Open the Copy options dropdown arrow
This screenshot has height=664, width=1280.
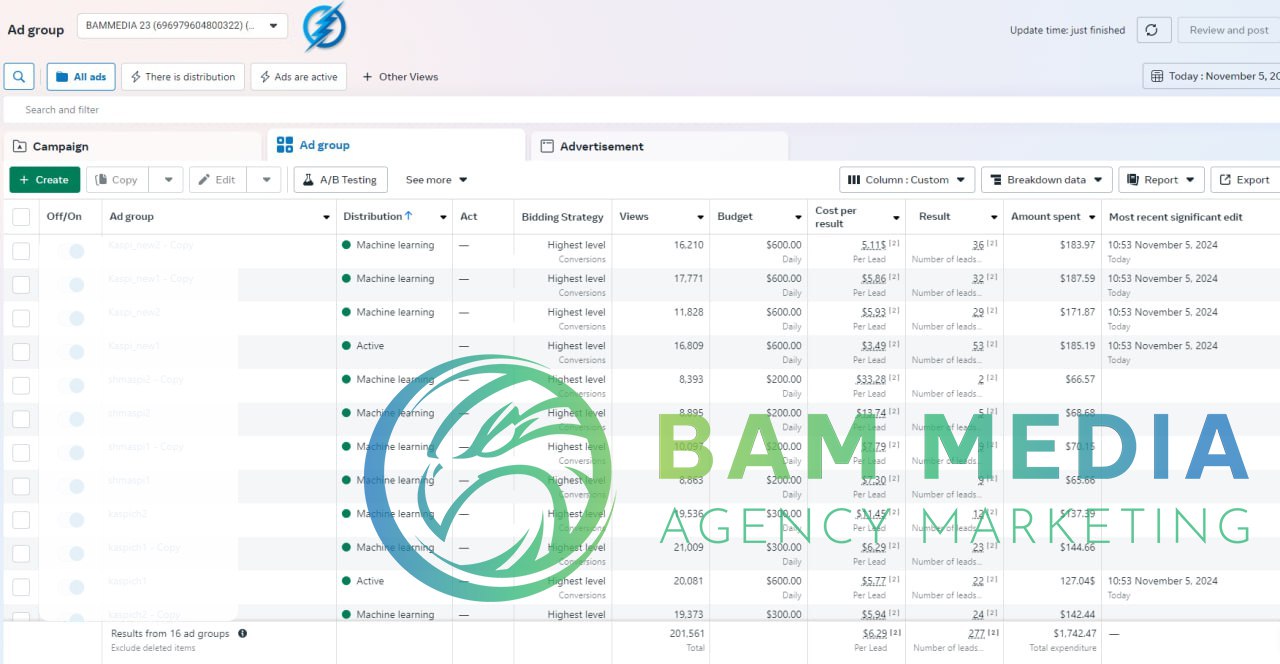(x=167, y=180)
